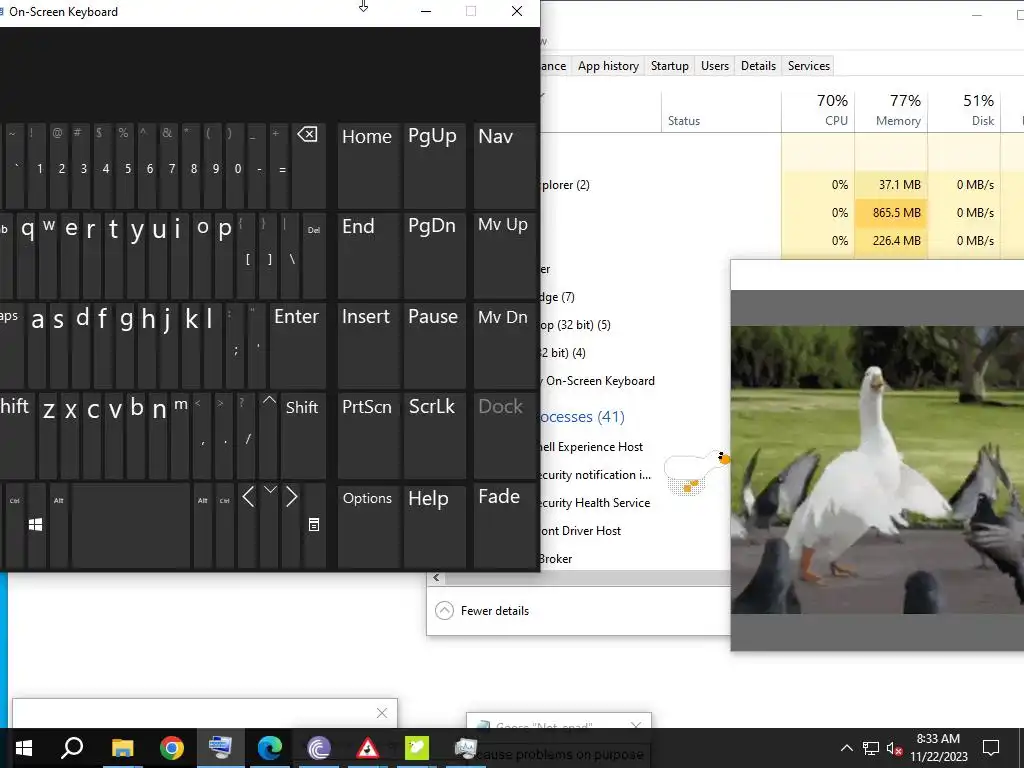Launch Google Chrome from the taskbar

click(172, 748)
